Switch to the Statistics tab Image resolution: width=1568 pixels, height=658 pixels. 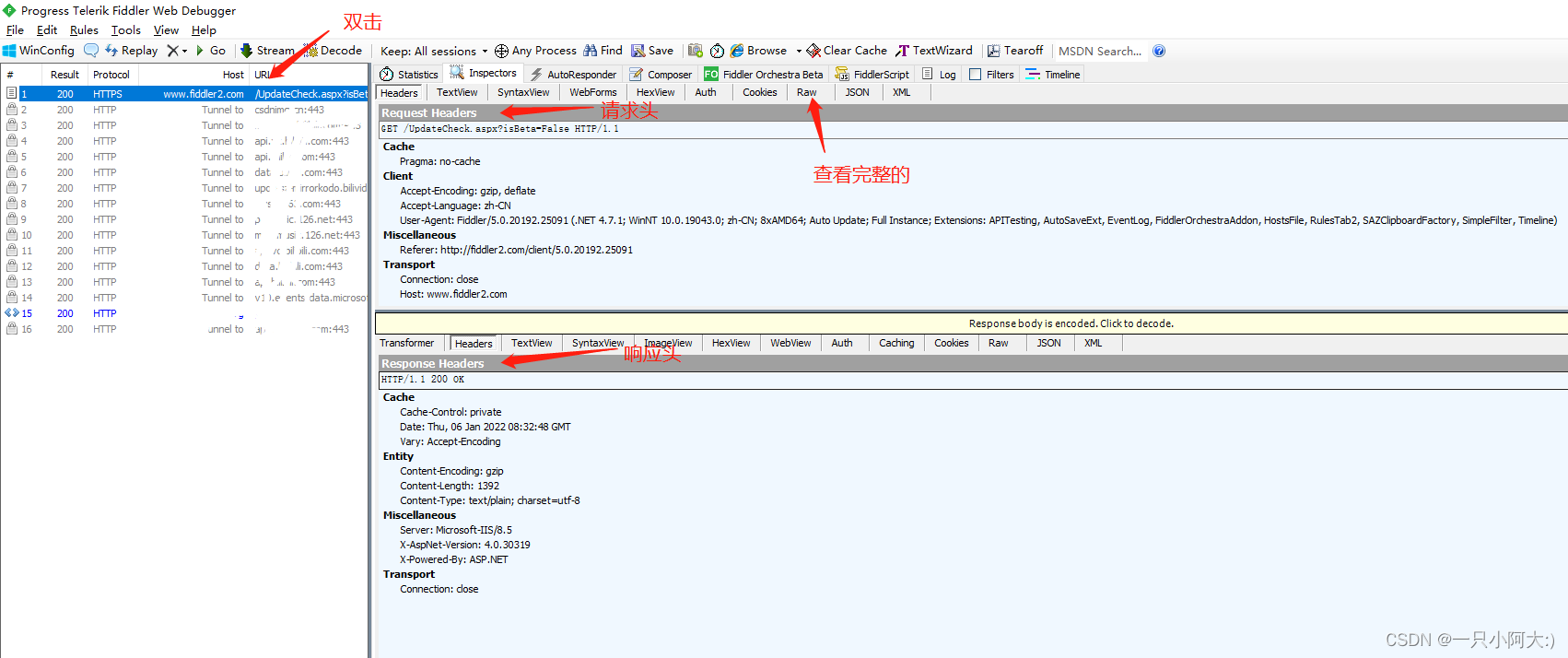click(408, 75)
